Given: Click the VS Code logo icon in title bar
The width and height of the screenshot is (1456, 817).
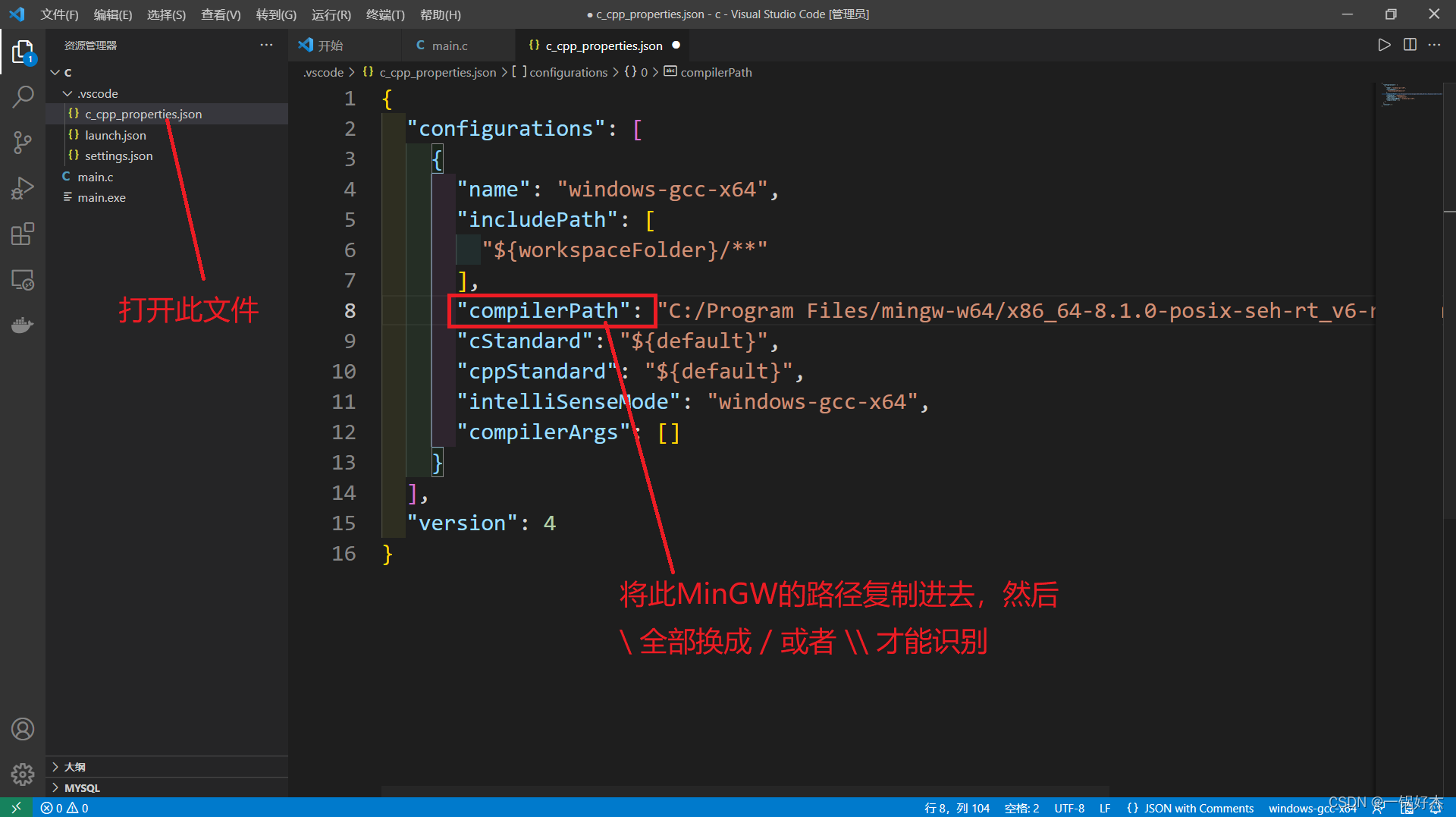Looking at the screenshot, I should tap(17, 14).
